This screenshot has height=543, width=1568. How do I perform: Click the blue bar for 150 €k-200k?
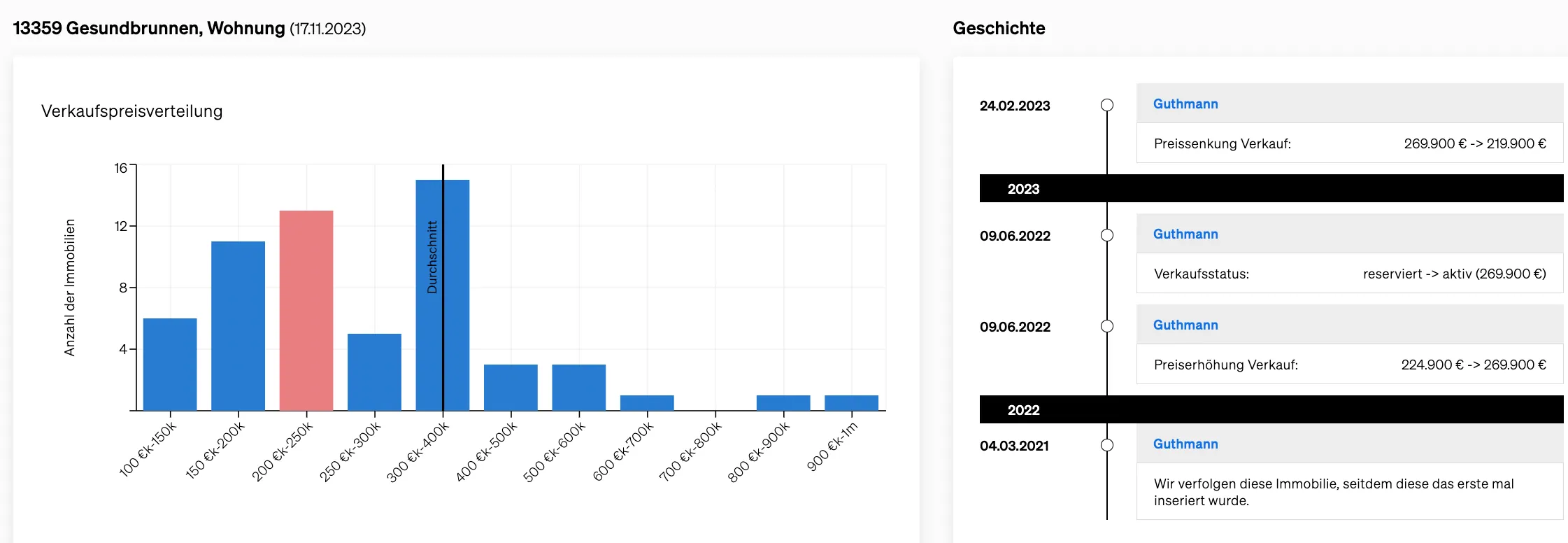[238, 326]
